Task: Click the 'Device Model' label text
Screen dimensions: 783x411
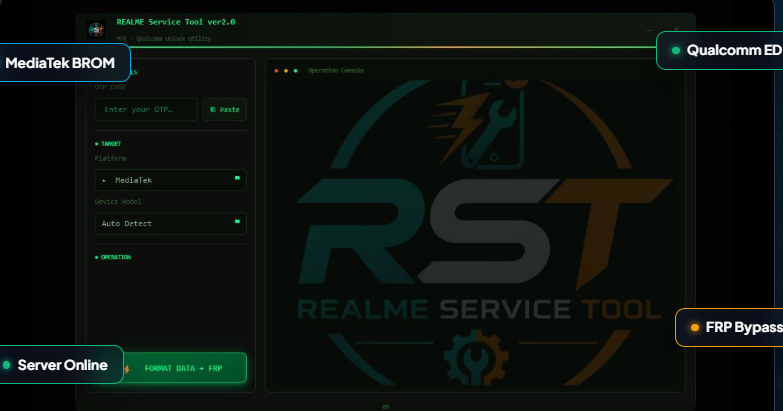Action: [118, 202]
